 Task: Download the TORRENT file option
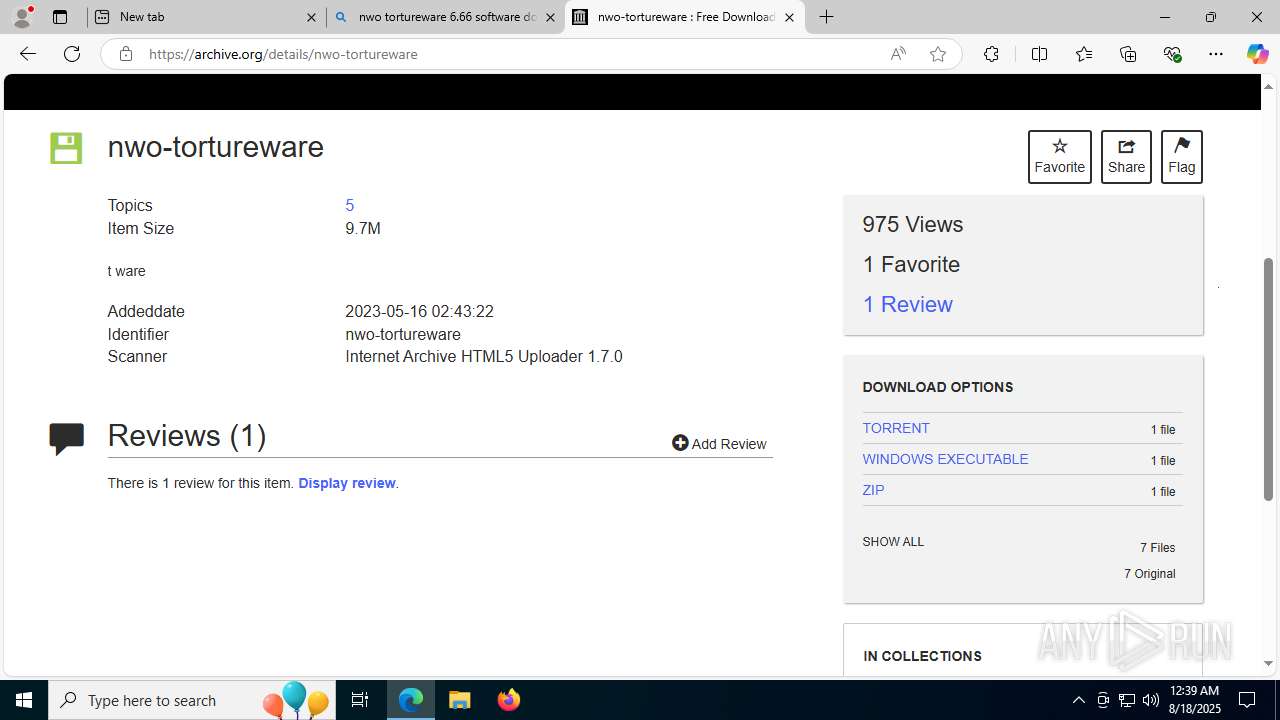(x=896, y=428)
